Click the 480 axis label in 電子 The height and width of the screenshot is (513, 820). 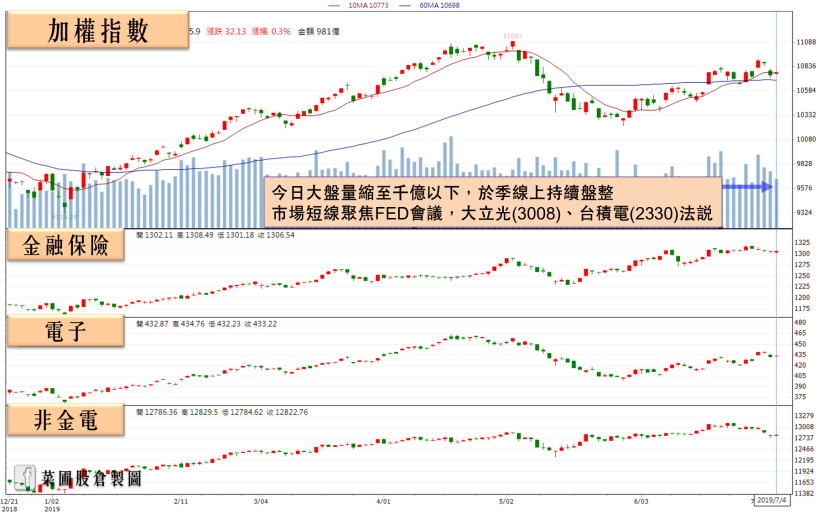pyautogui.click(x=800, y=323)
